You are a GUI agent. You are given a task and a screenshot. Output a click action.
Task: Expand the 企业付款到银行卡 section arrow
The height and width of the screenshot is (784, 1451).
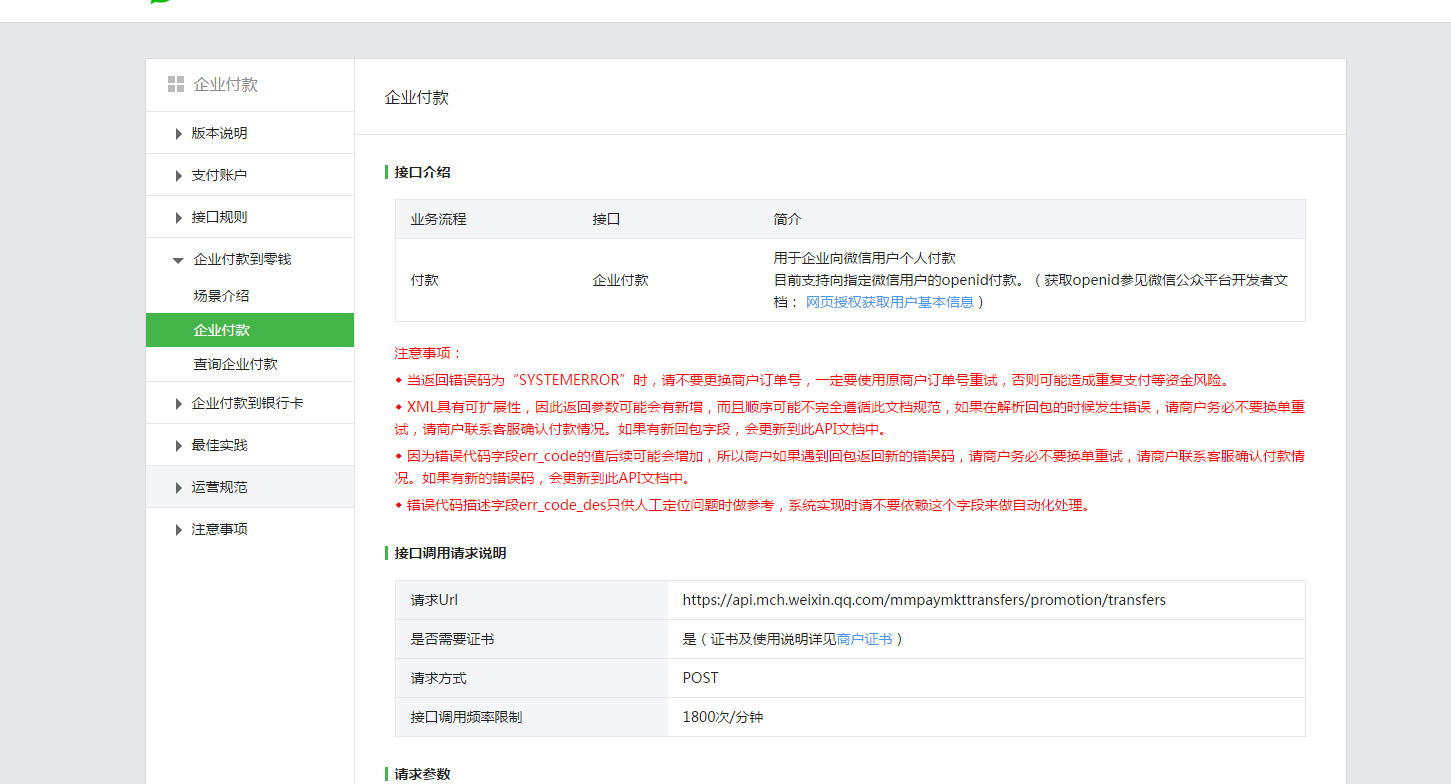(178, 403)
